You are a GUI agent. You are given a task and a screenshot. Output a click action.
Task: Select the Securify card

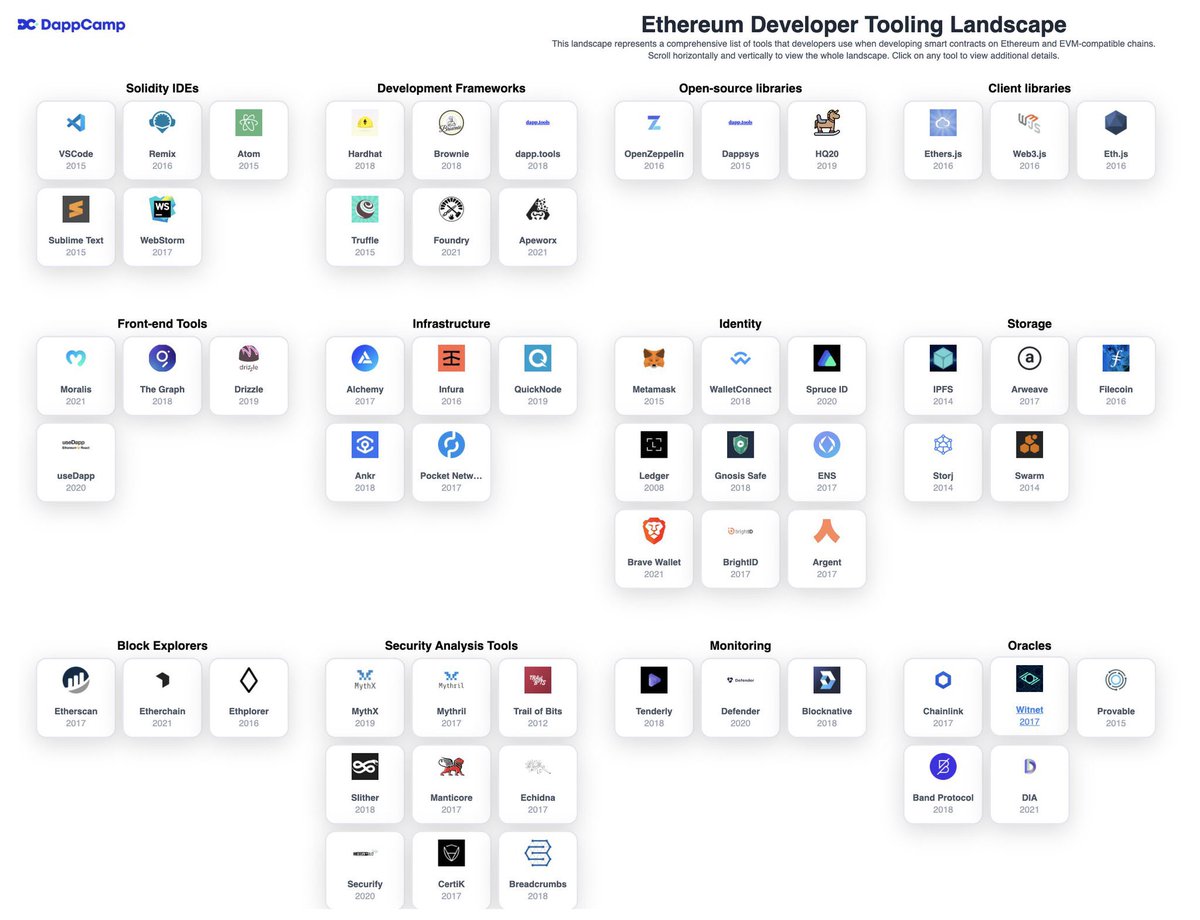click(365, 870)
